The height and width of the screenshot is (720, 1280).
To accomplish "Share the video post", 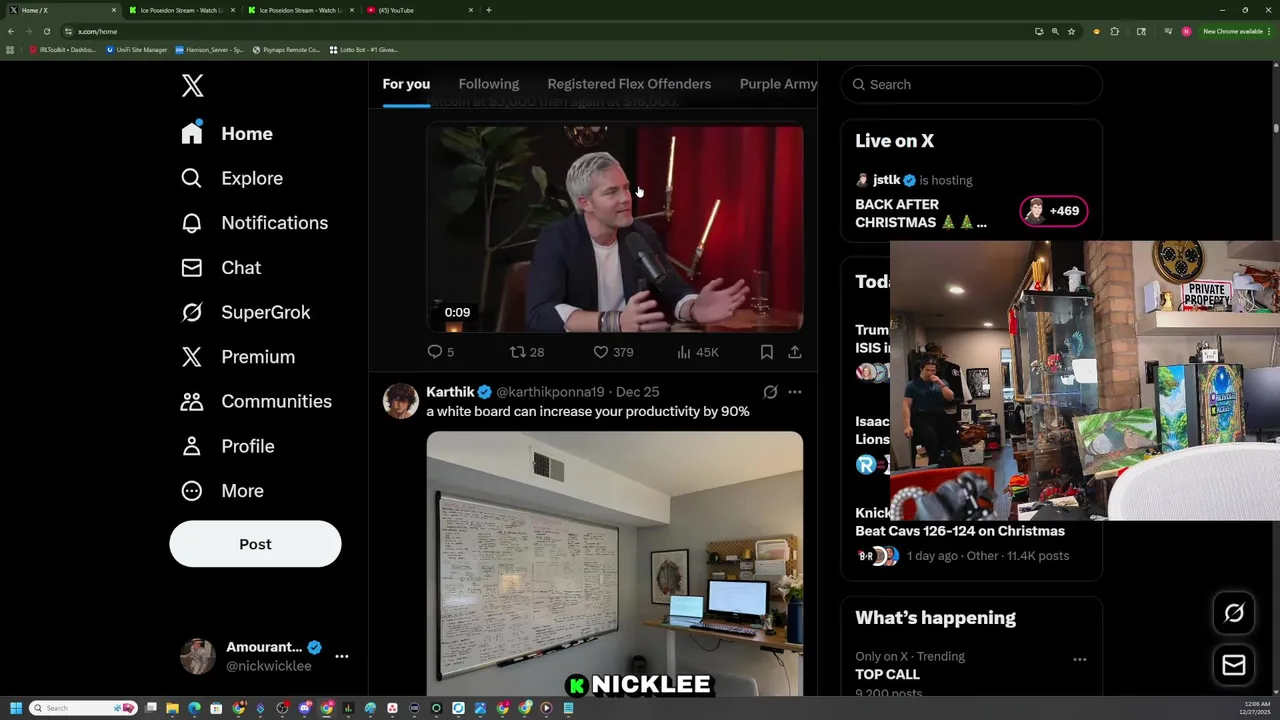I will coord(794,352).
